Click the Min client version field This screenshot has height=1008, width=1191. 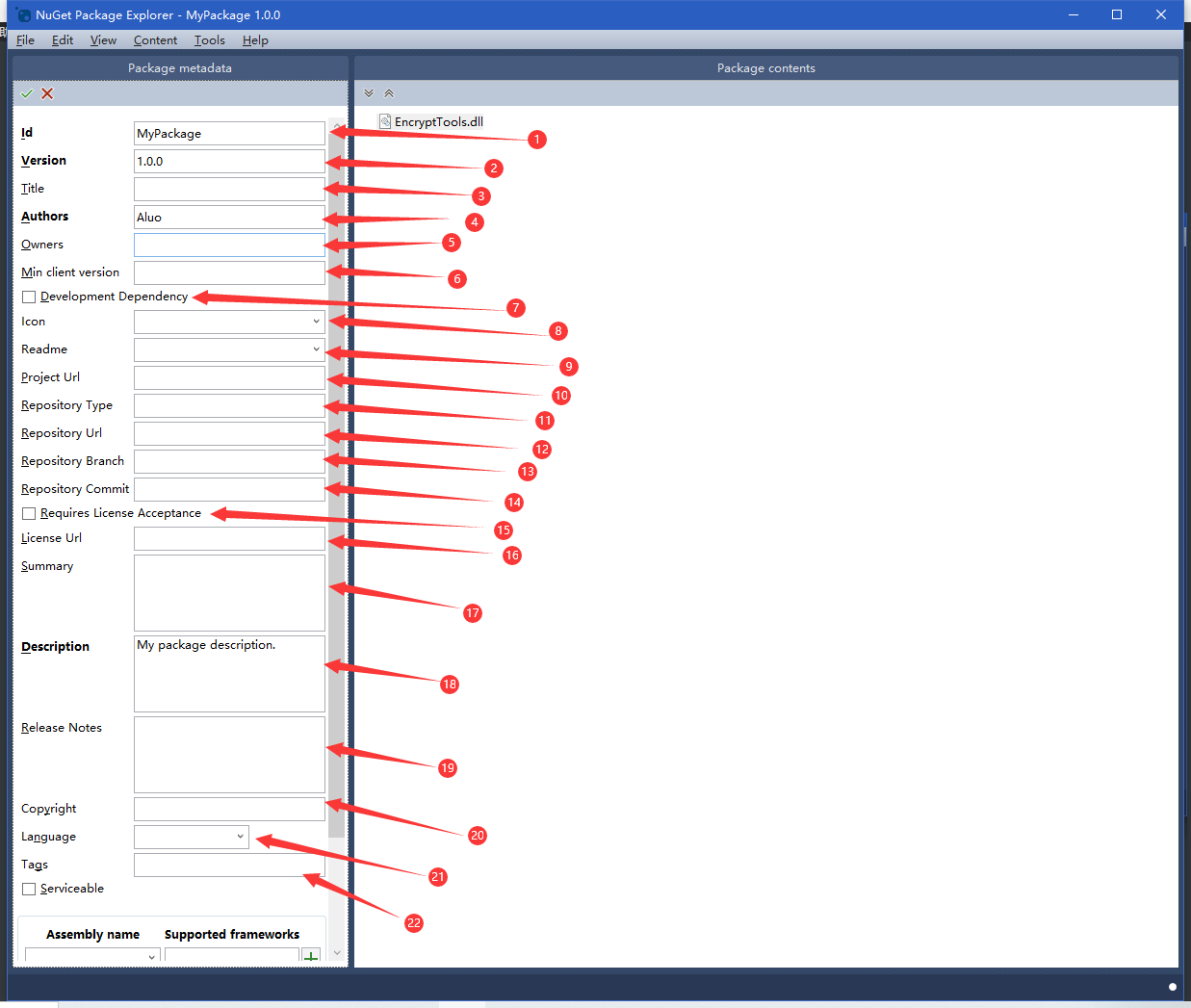point(229,272)
